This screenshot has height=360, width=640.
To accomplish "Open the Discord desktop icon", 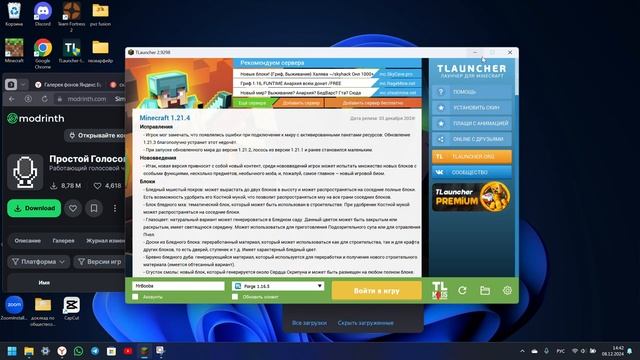I will 43,14.
